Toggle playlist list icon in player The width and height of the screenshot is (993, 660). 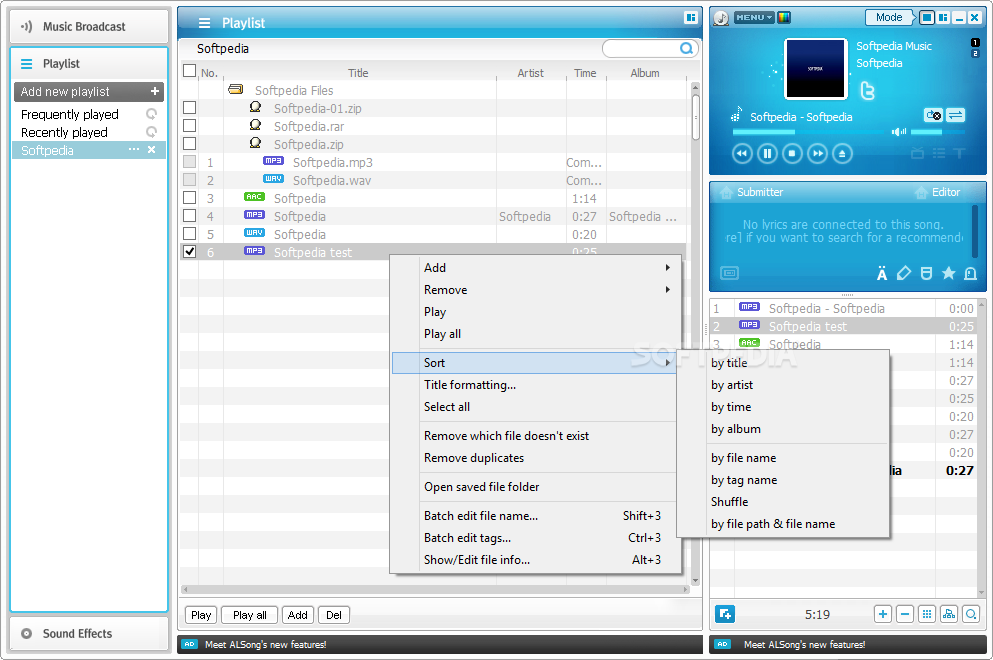[x=939, y=153]
